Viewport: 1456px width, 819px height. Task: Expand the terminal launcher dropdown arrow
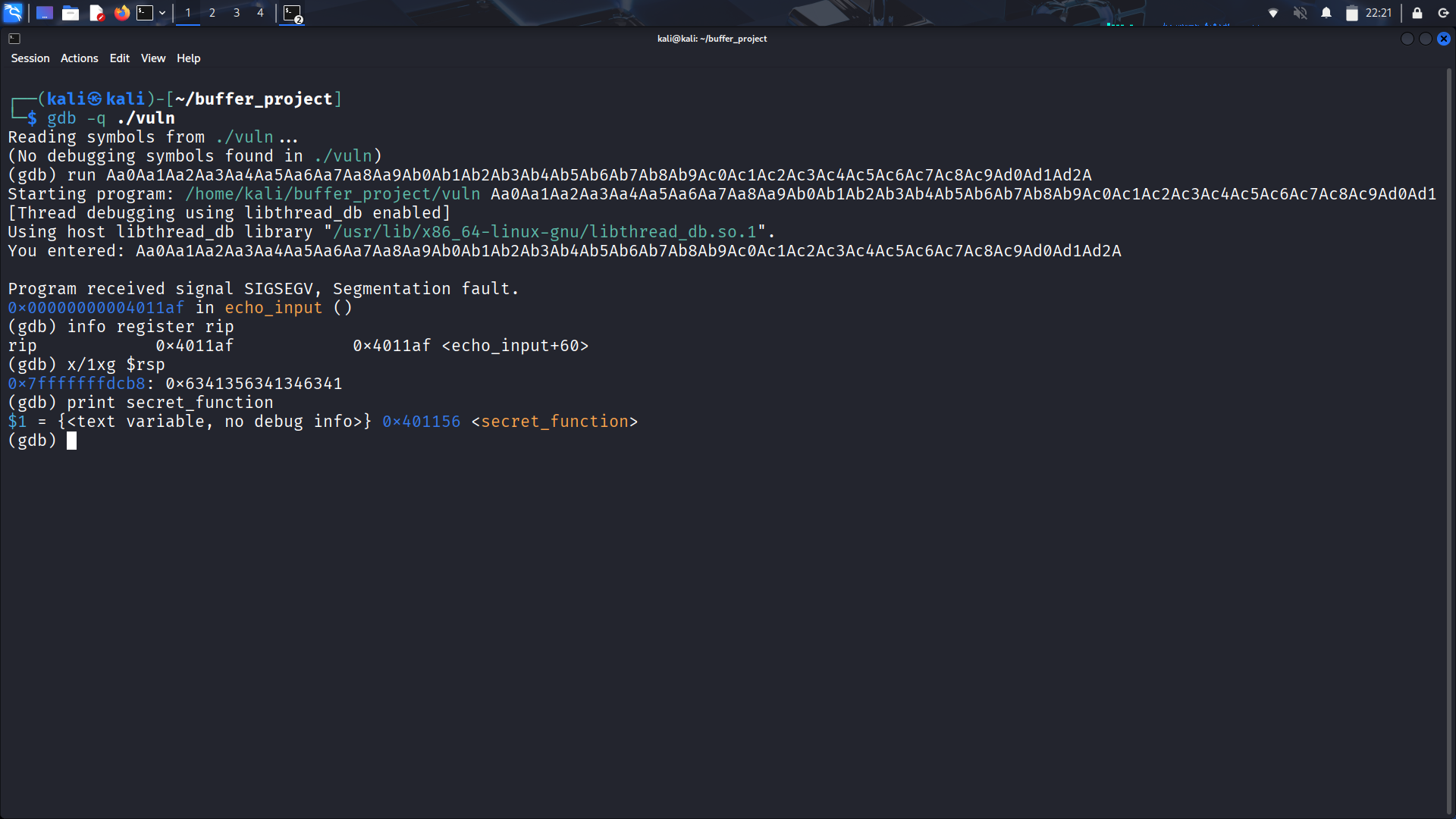click(x=162, y=12)
